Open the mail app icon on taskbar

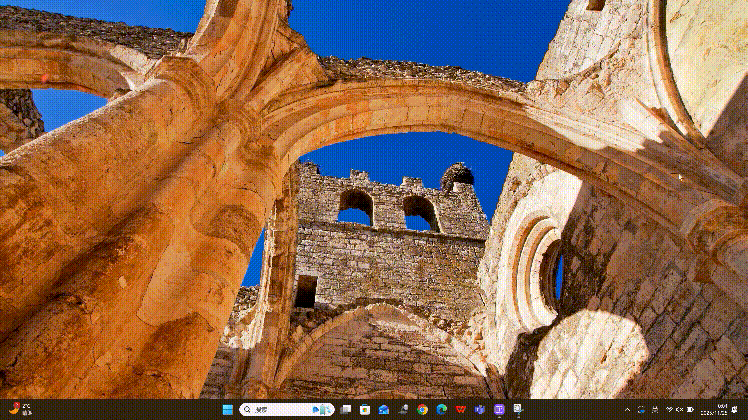[x=384, y=410]
